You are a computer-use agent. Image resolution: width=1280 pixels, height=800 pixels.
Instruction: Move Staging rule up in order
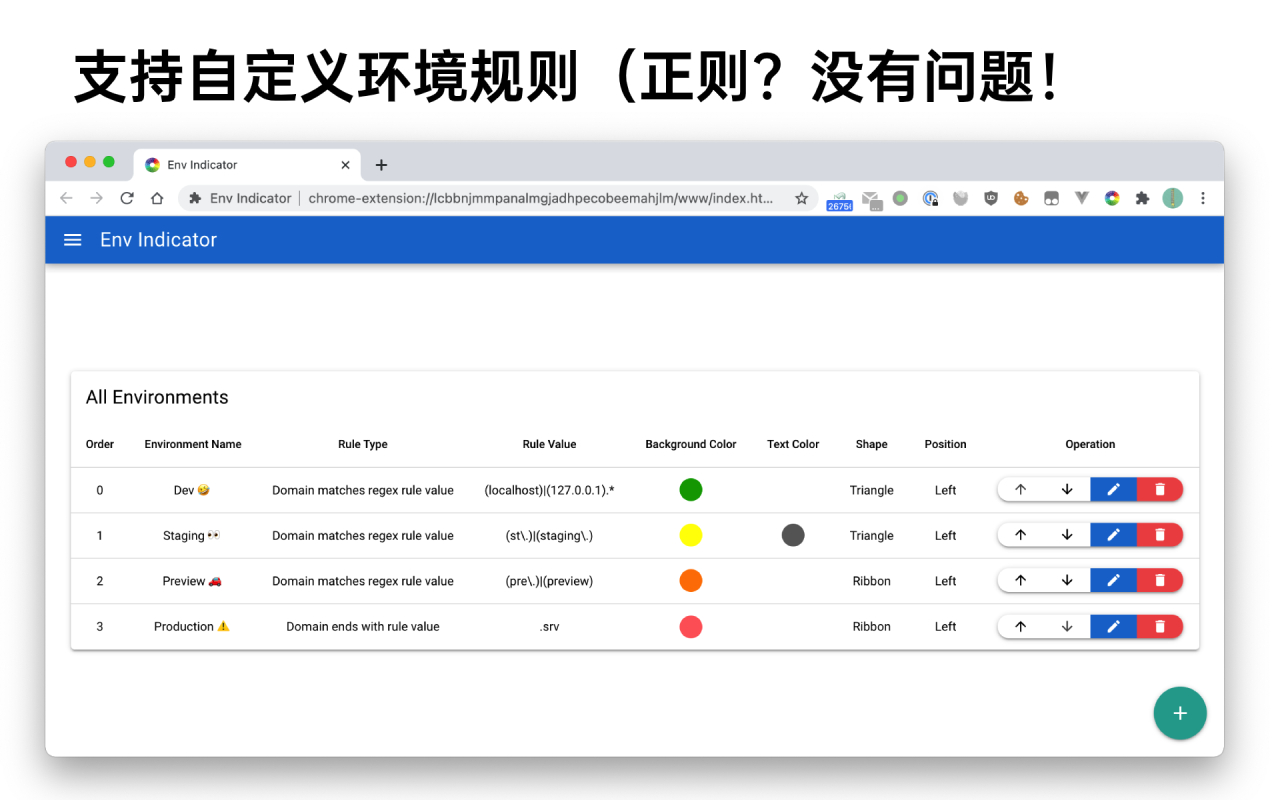pos(1019,535)
